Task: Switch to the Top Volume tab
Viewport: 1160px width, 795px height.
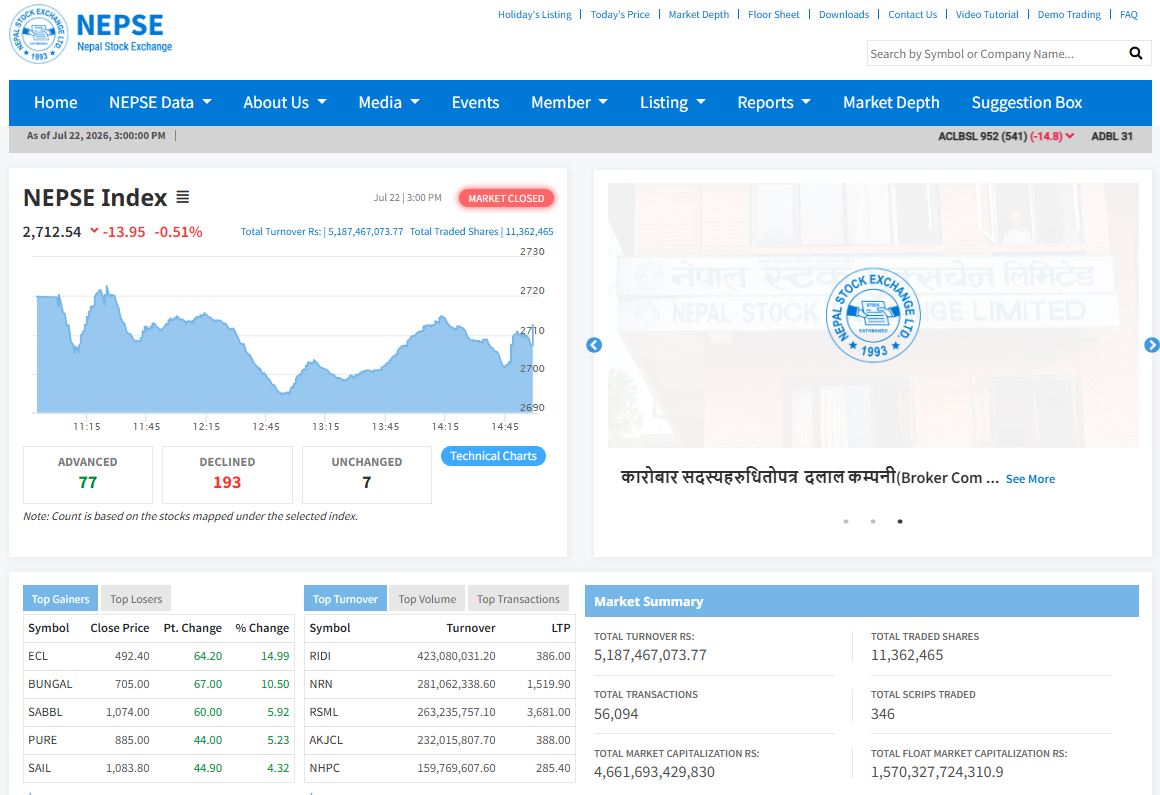Action: (x=427, y=598)
